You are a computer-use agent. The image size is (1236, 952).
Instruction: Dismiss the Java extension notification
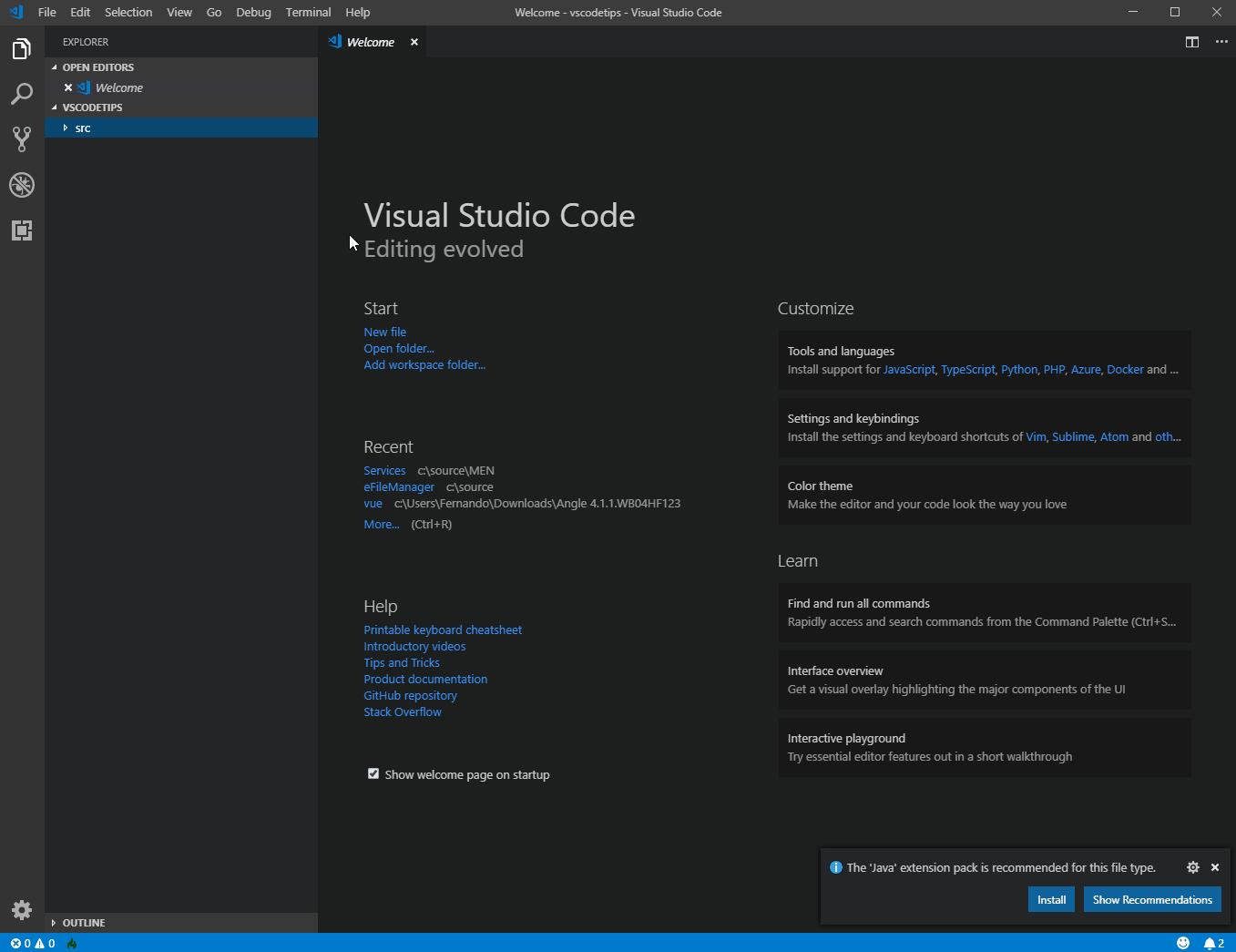click(1215, 867)
